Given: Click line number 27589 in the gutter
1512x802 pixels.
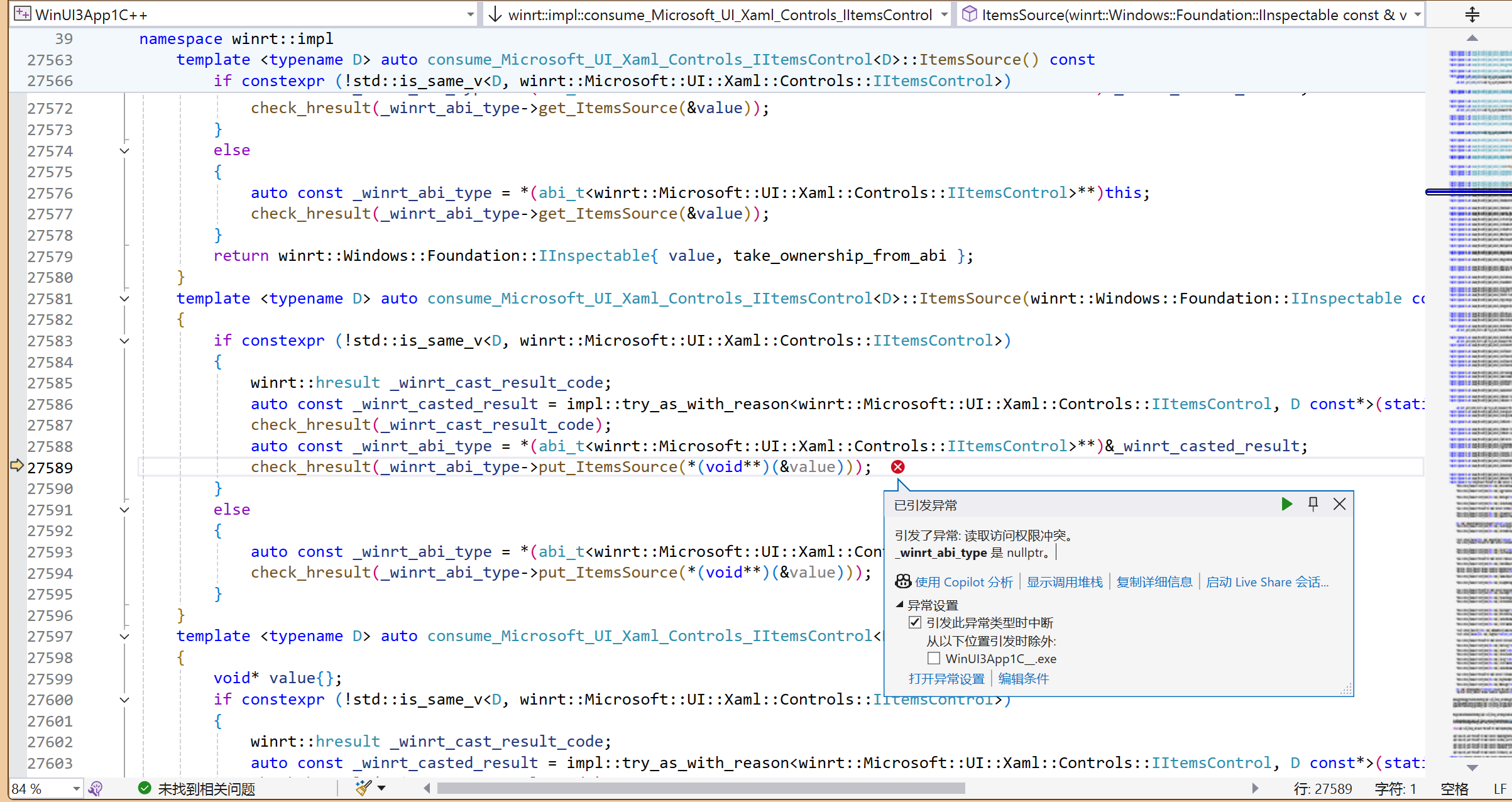Looking at the screenshot, I should click(x=50, y=468).
